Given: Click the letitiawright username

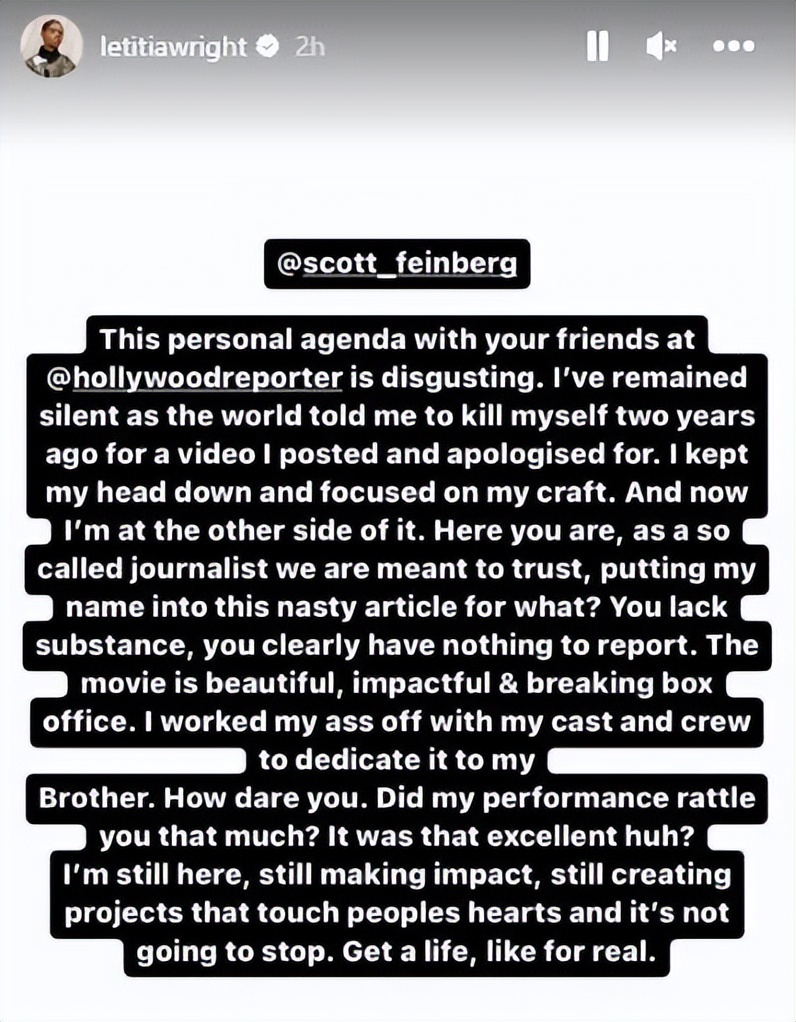Looking at the screenshot, I should 173,46.
